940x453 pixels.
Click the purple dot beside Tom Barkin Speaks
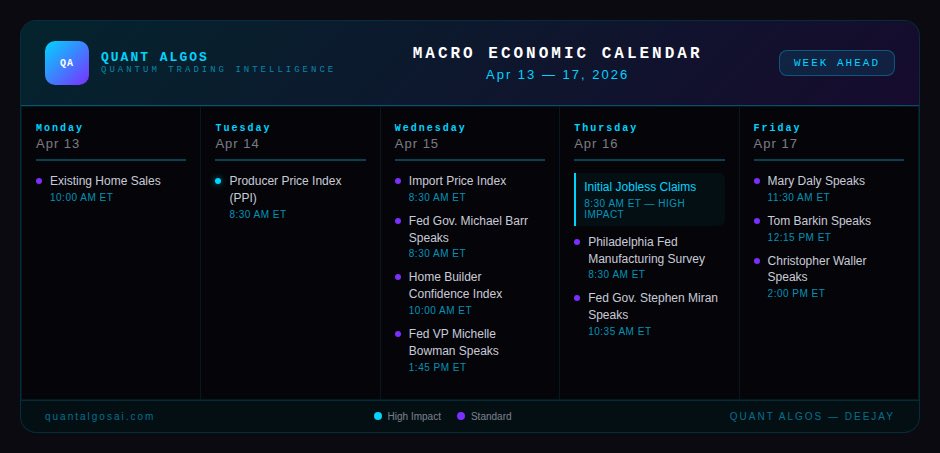pyautogui.click(x=757, y=221)
